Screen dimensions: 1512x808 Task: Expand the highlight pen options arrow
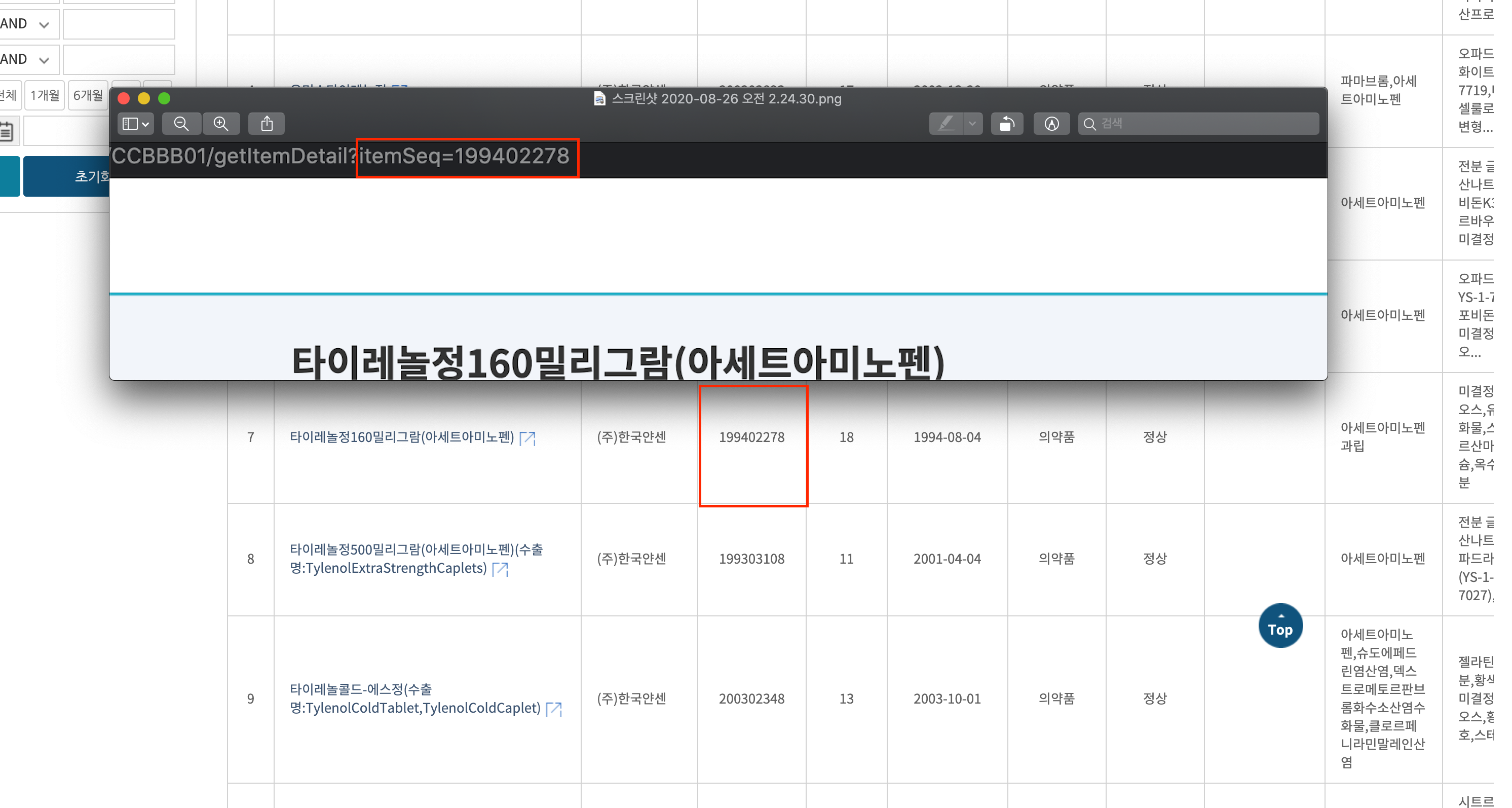click(x=972, y=124)
